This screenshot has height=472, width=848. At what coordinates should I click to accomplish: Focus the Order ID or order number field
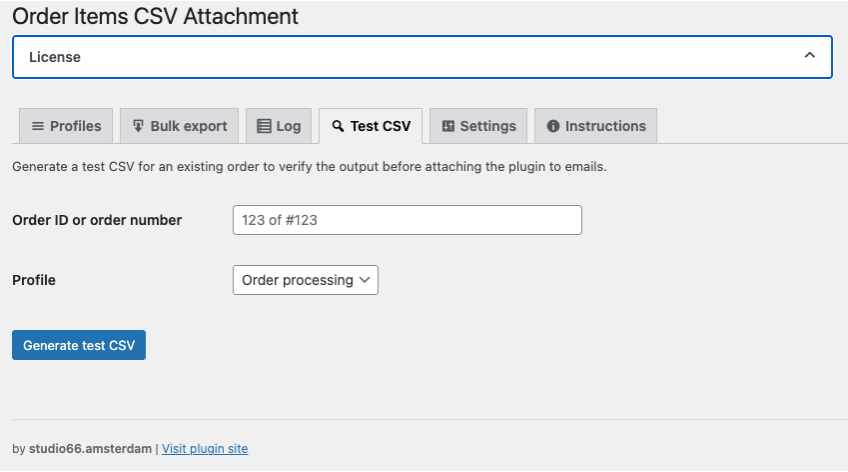(x=407, y=220)
